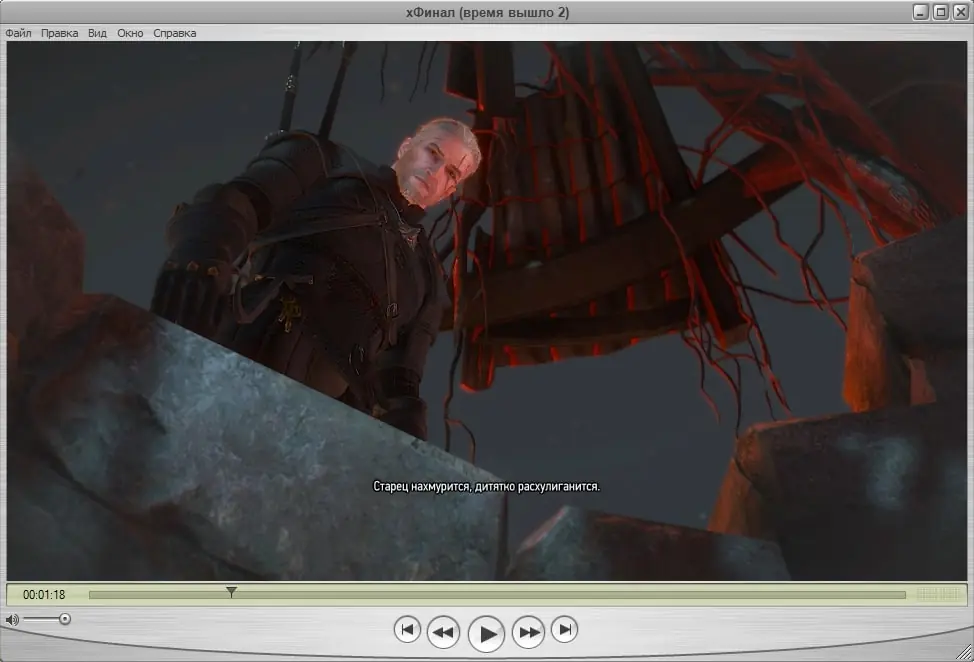Seek to the middle of the timeline track
This screenshot has width=974, height=662.
(497, 595)
